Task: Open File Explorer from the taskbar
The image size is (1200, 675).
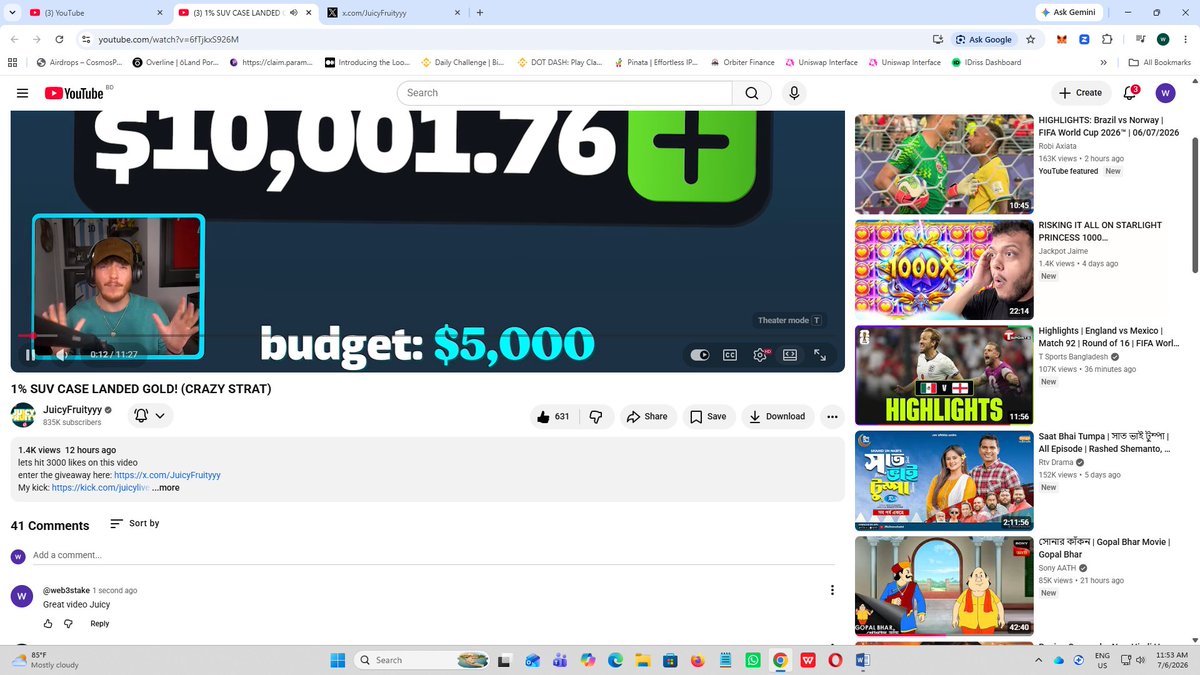Action: coord(643,660)
